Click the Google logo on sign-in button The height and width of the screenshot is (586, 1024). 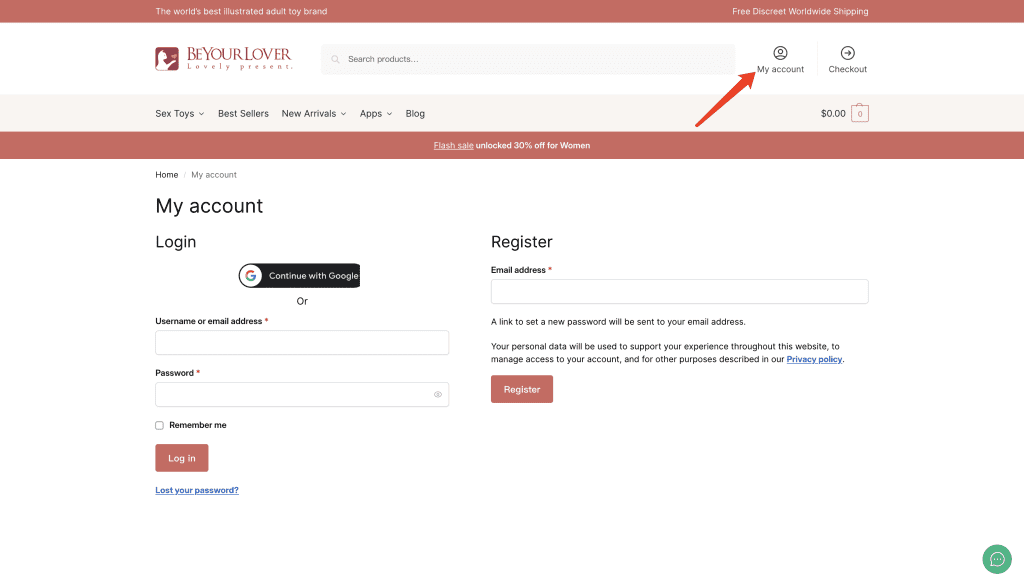tap(251, 276)
